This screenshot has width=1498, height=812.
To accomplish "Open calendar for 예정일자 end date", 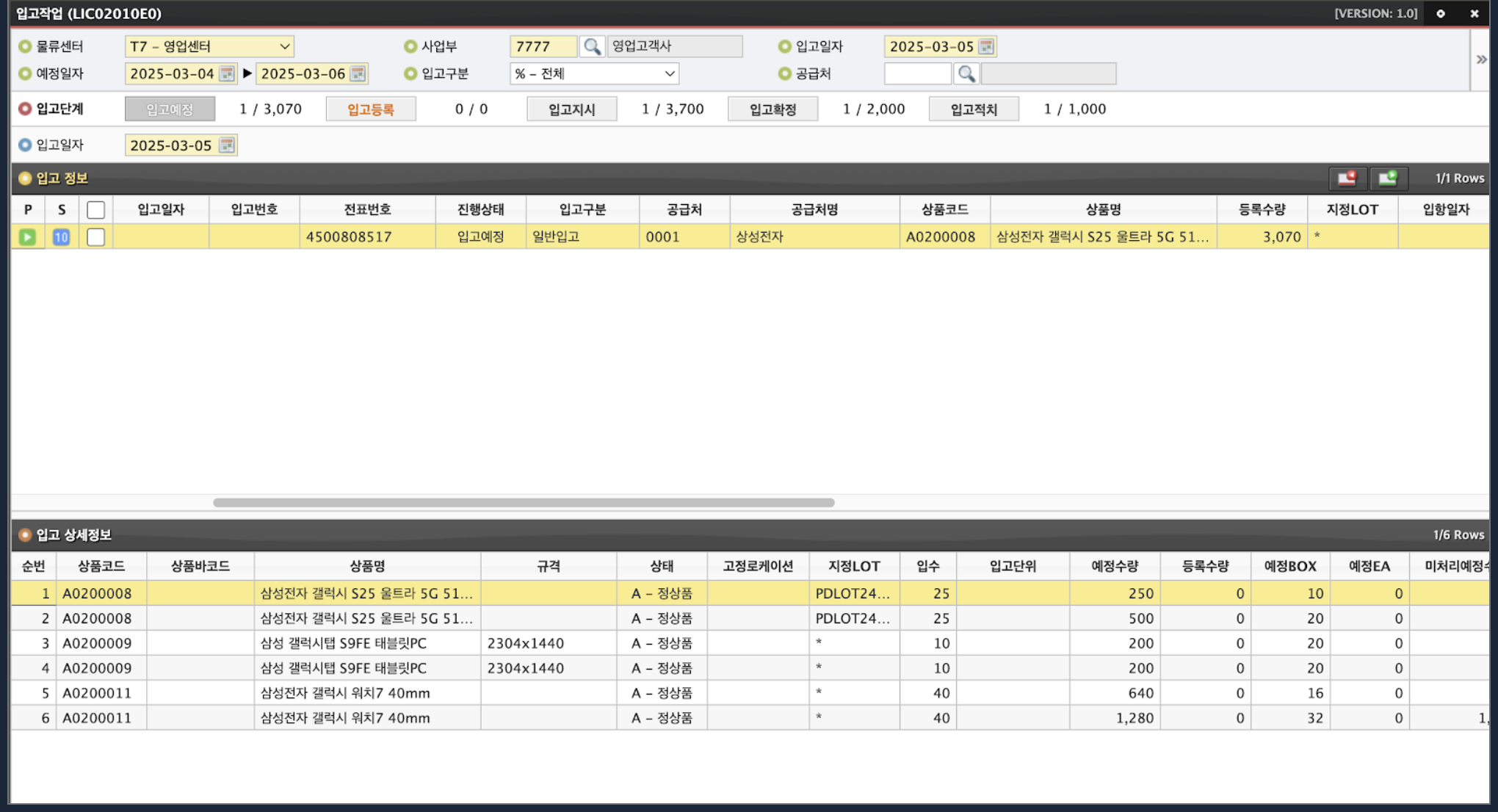I will (358, 73).
